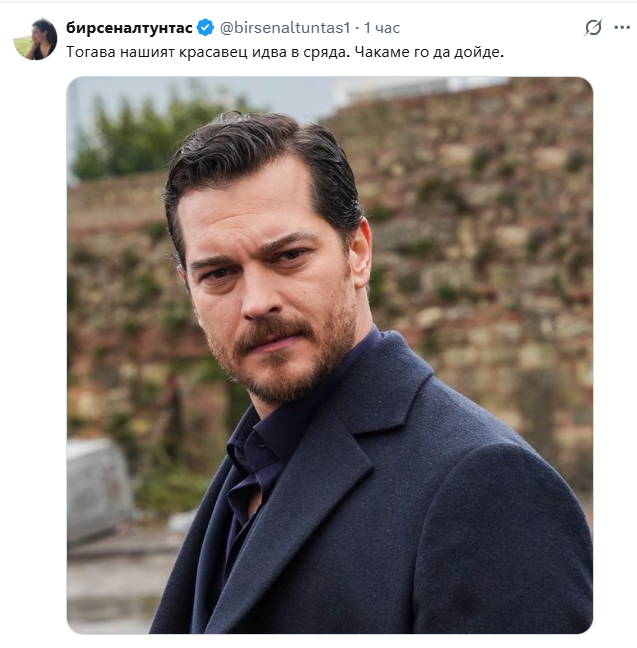Ask Grok about this post
Screen dimensions: 637x648
tap(593, 28)
